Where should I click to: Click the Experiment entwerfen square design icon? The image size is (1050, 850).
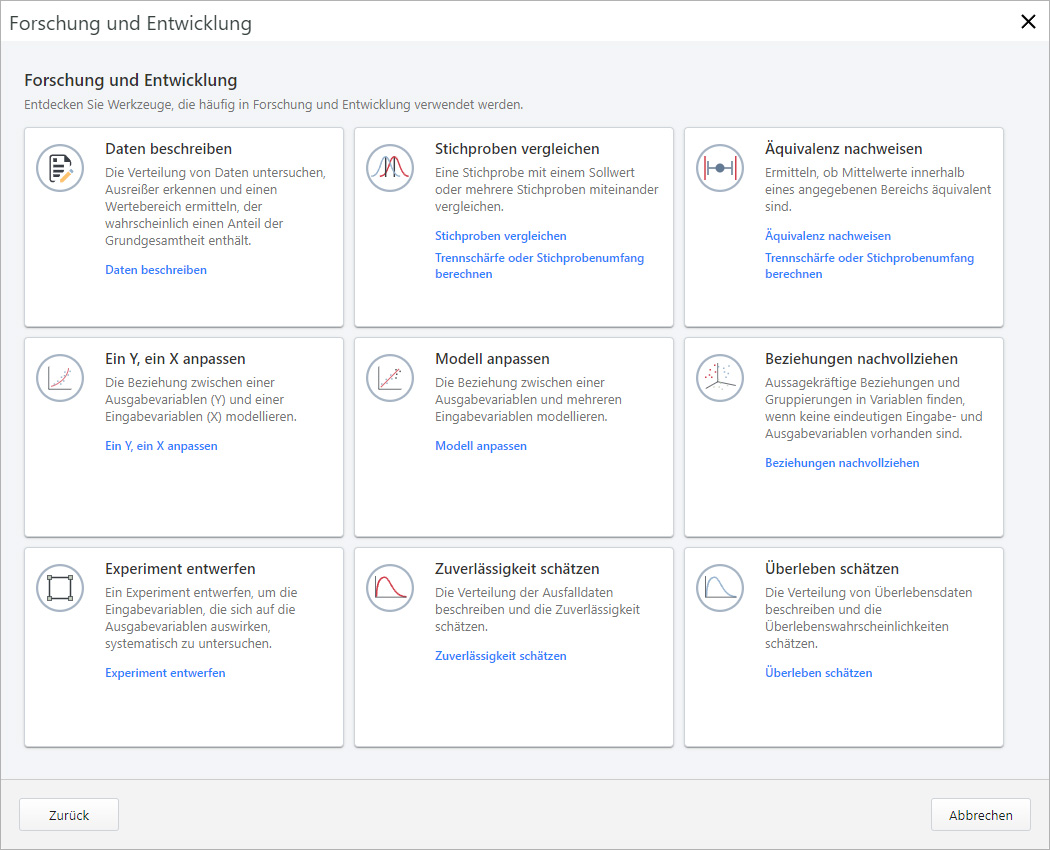click(60, 588)
